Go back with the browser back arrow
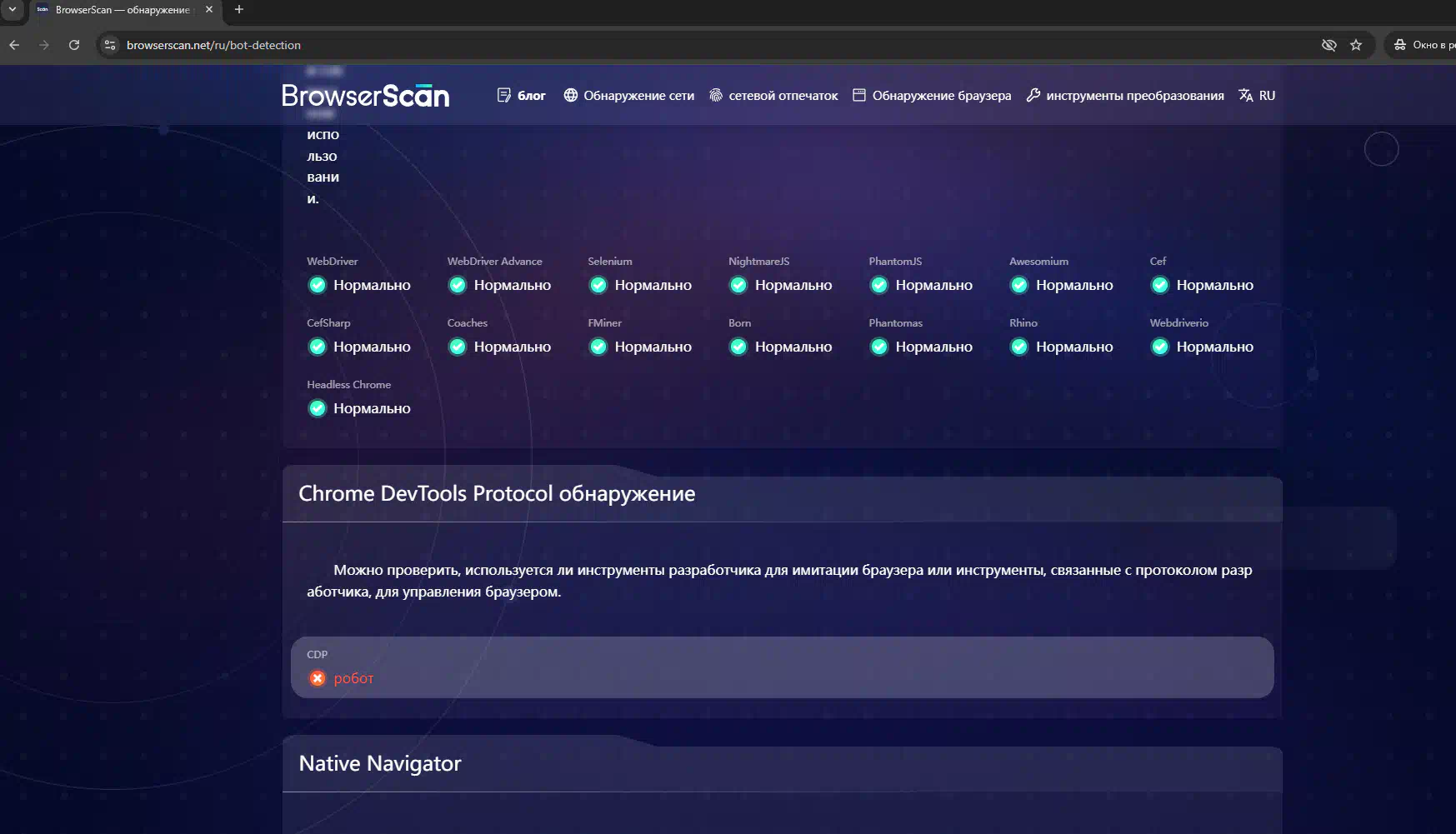1456x834 pixels. (14, 45)
